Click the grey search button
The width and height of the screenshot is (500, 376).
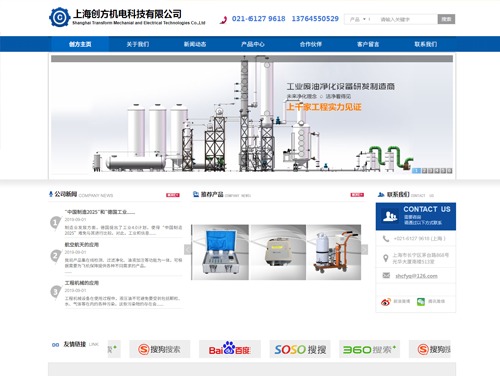click(x=446, y=19)
